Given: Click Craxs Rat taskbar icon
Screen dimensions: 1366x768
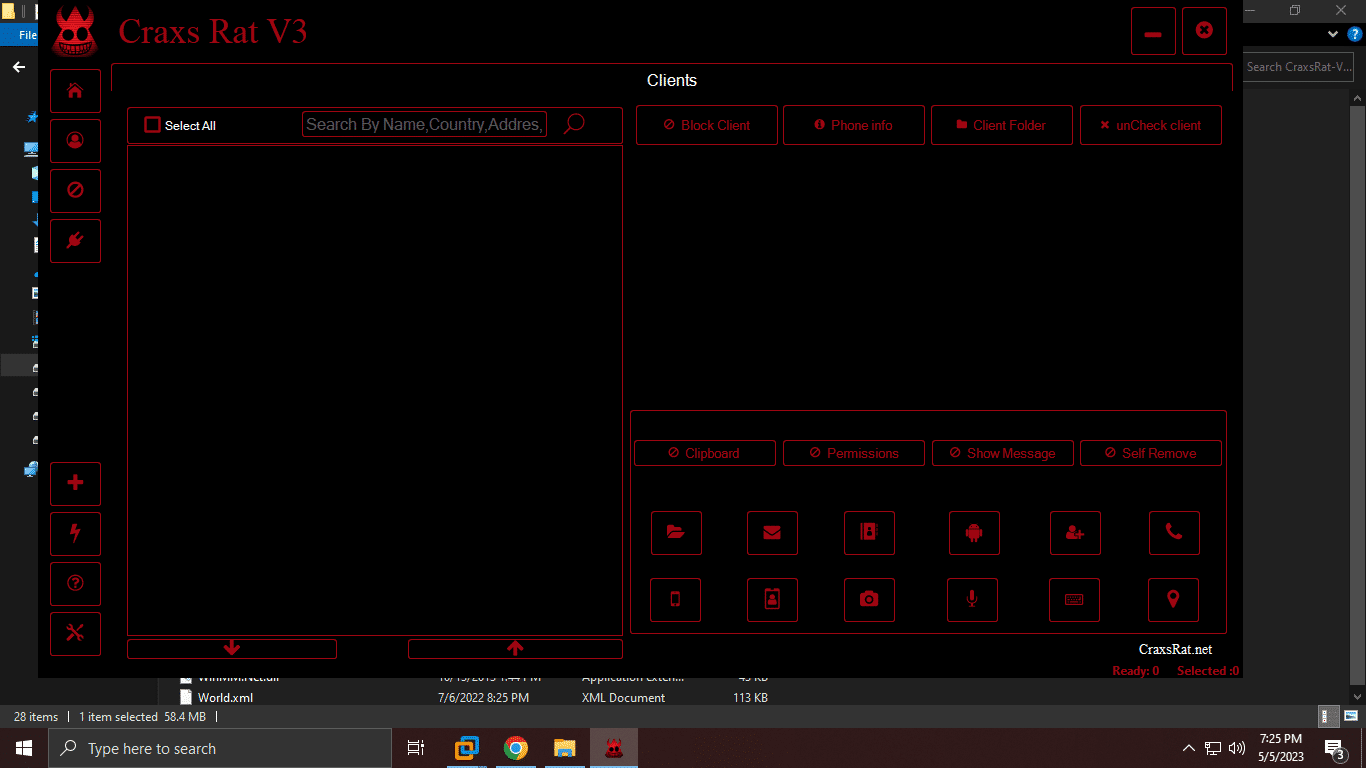Looking at the screenshot, I should pyautogui.click(x=614, y=748).
